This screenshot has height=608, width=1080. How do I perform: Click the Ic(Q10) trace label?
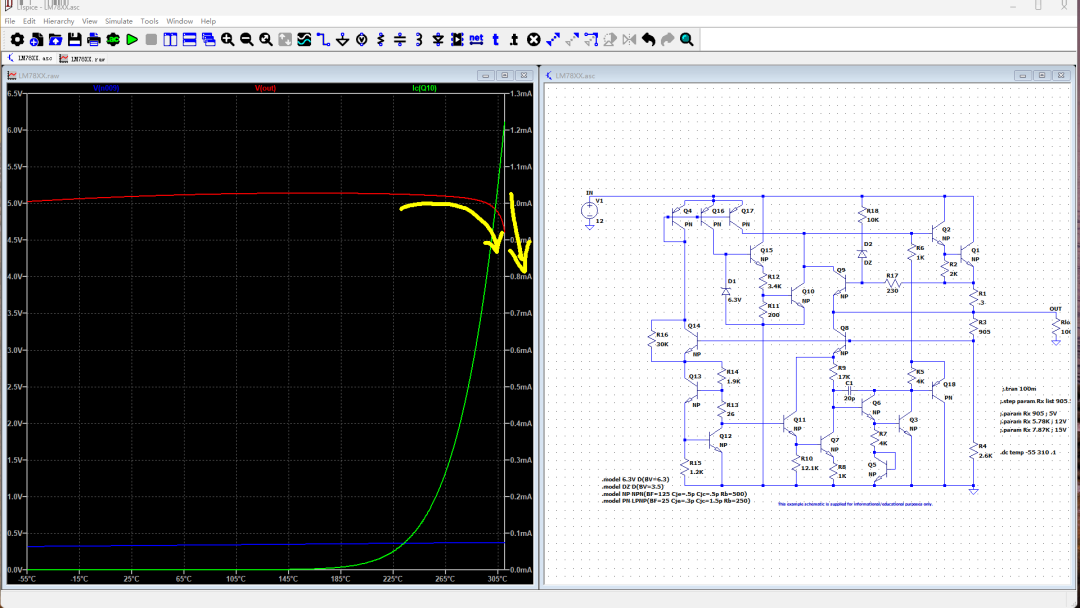pyautogui.click(x=425, y=88)
